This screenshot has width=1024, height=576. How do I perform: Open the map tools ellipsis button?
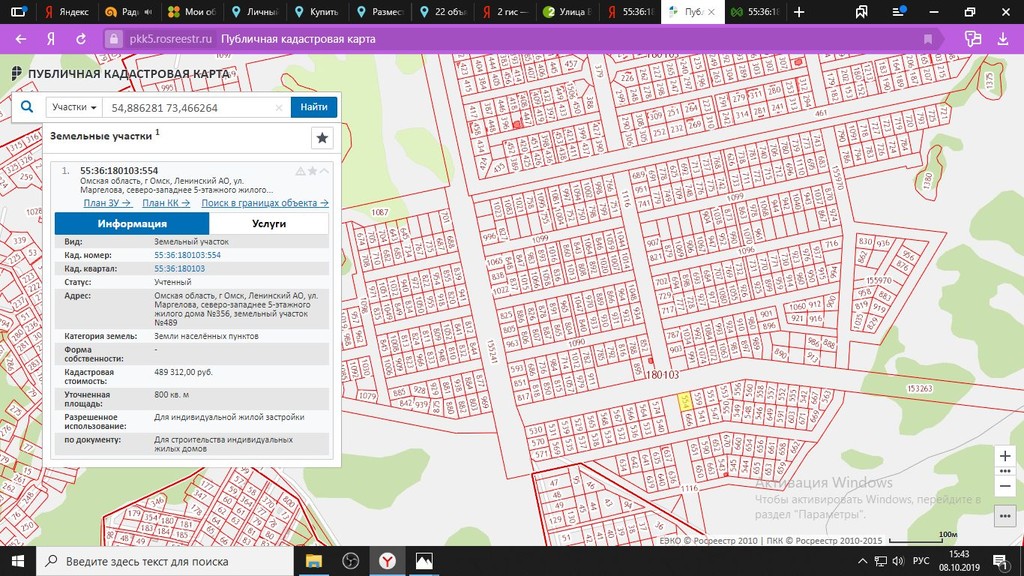coord(1005,515)
